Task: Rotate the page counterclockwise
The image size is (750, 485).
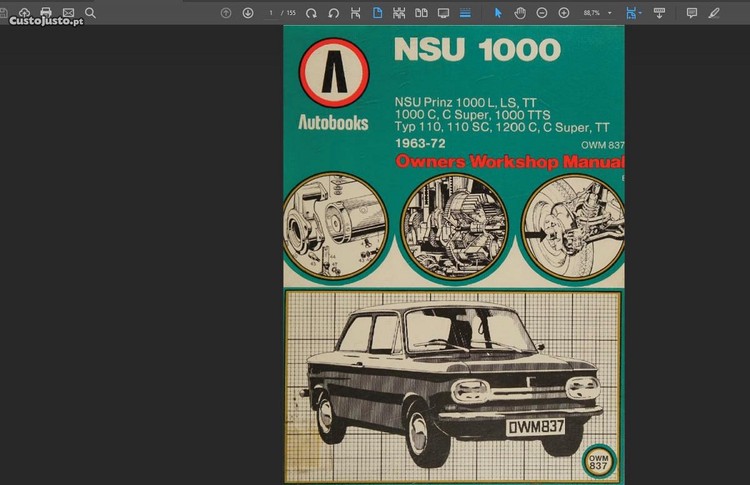Action: pos(334,13)
